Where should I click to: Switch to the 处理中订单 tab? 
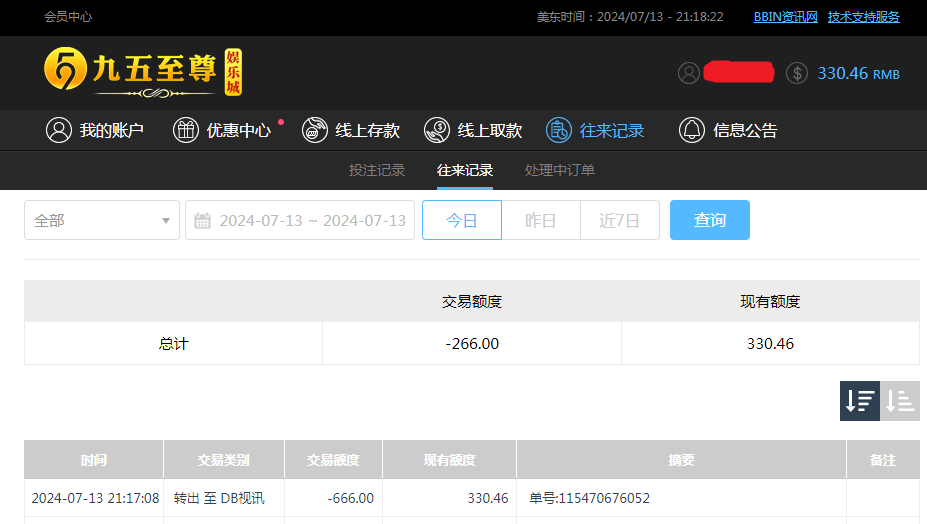[560, 170]
